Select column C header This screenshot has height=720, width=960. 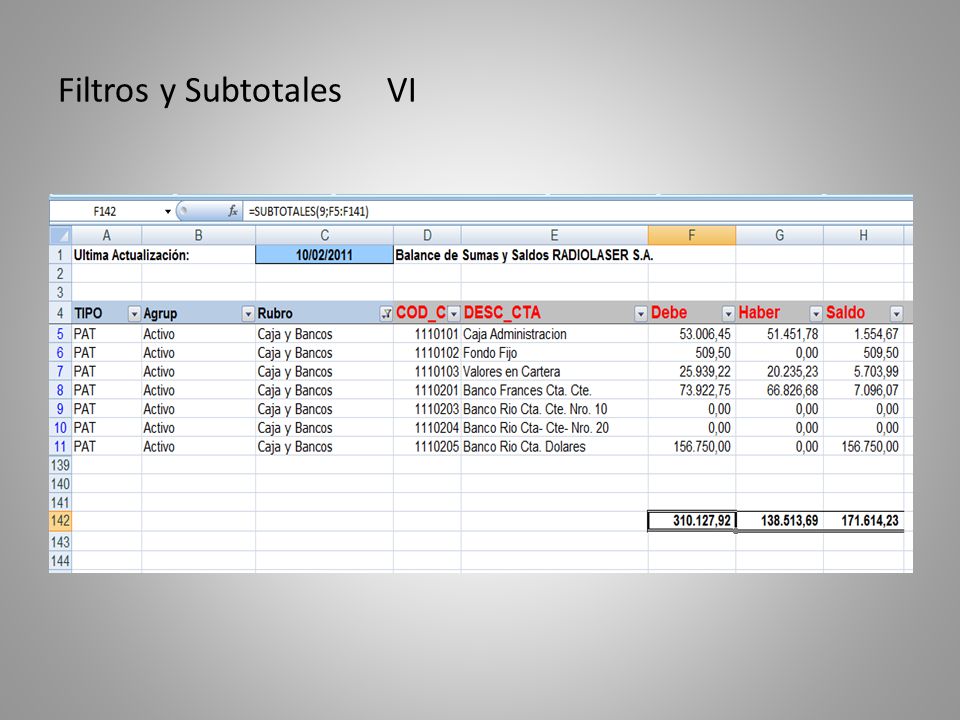click(x=324, y=235)
